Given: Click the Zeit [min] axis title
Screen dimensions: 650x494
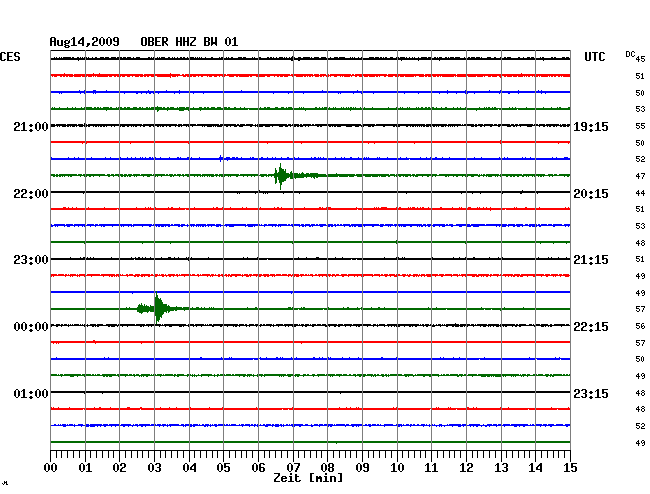Looking at the screenshot, I should [308, 478].
